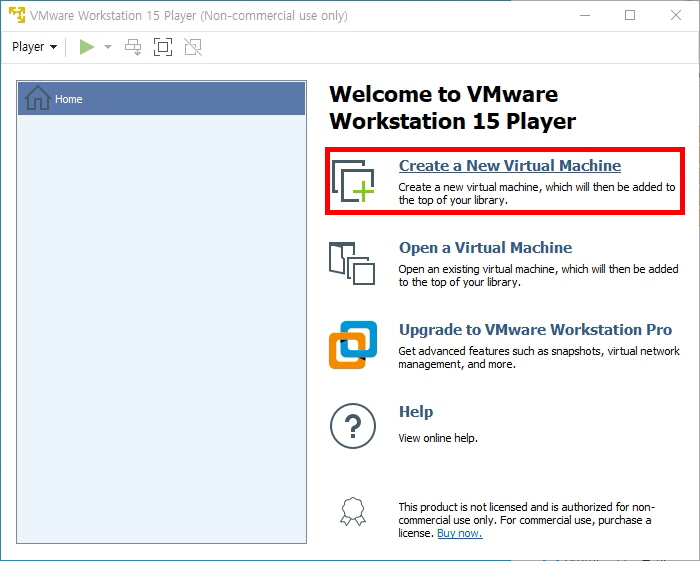The image size is (700, 561).
Task: Click the Workstation Pro orange-blue logo icon
Action: tap(353, 345)
